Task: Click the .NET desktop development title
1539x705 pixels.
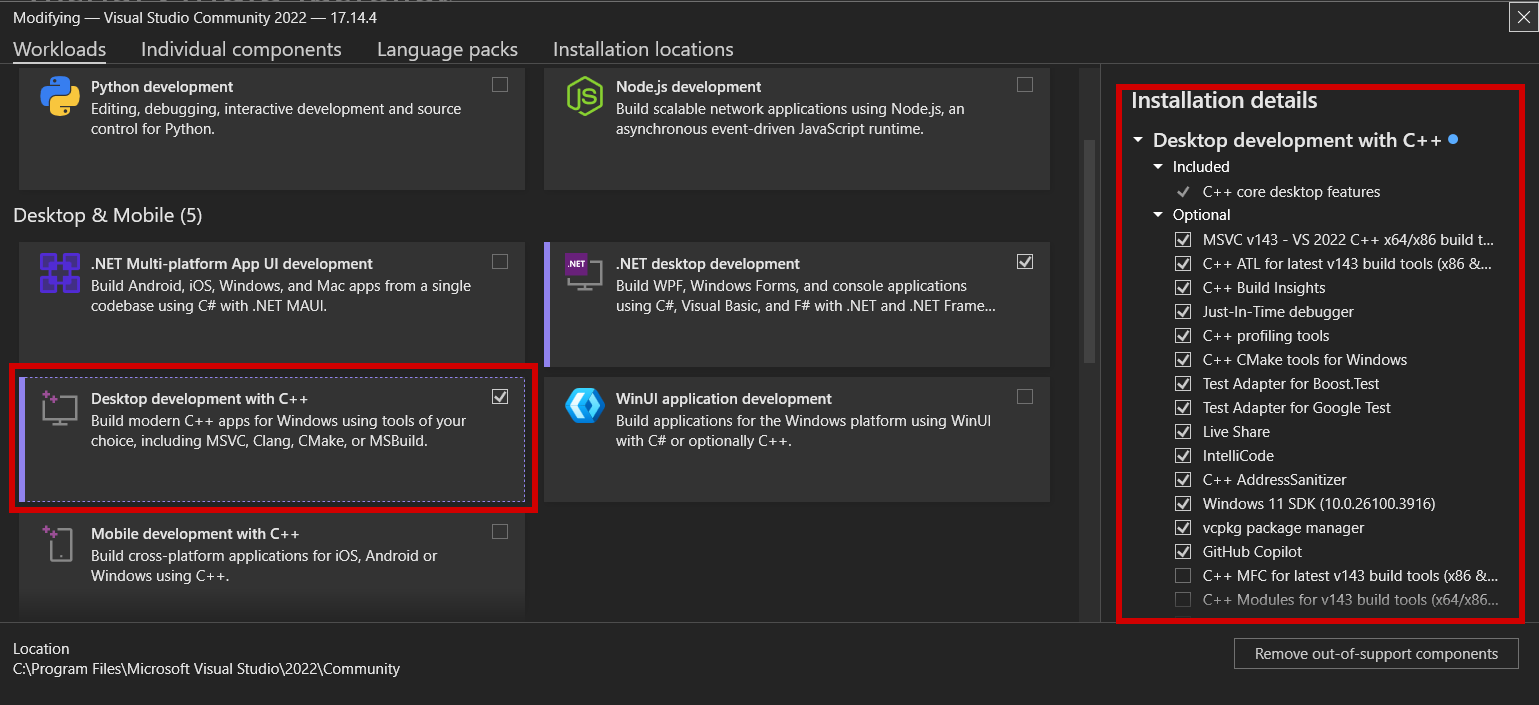Action: tap(708, 264)
